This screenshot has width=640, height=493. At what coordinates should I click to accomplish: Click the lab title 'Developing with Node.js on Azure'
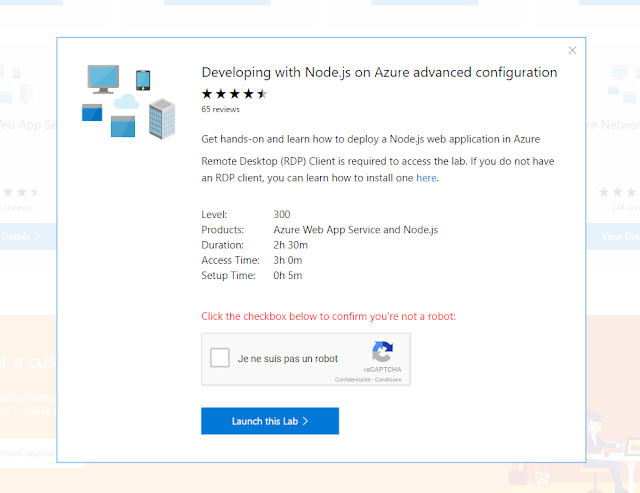pos(379,72)
